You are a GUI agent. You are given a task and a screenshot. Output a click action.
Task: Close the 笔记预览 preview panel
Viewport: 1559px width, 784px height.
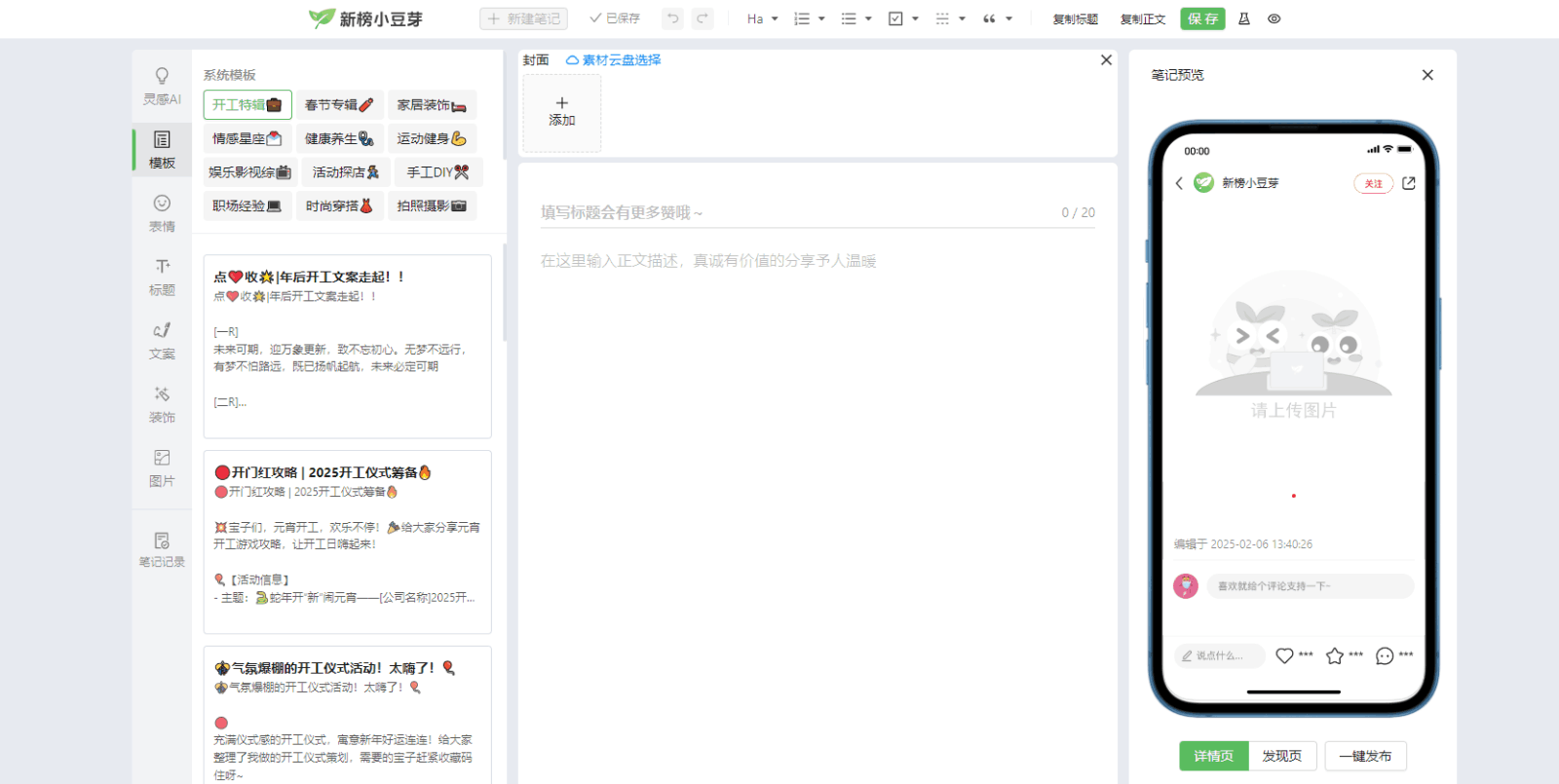click(x=1427, y=75)
